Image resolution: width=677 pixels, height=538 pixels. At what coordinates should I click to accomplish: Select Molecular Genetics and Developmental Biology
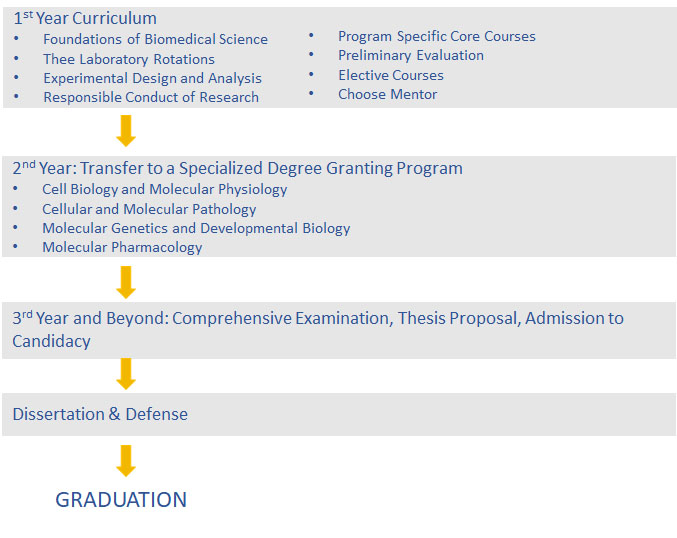pos(196,228)
